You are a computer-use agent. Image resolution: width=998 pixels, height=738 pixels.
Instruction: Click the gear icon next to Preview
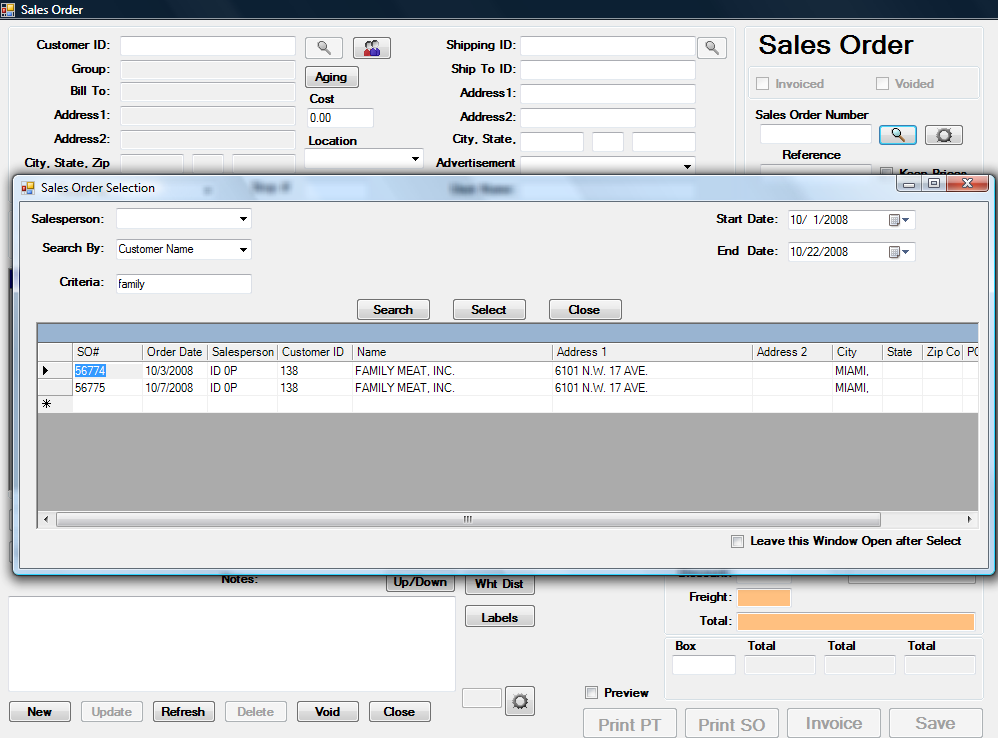click(520, 700)
